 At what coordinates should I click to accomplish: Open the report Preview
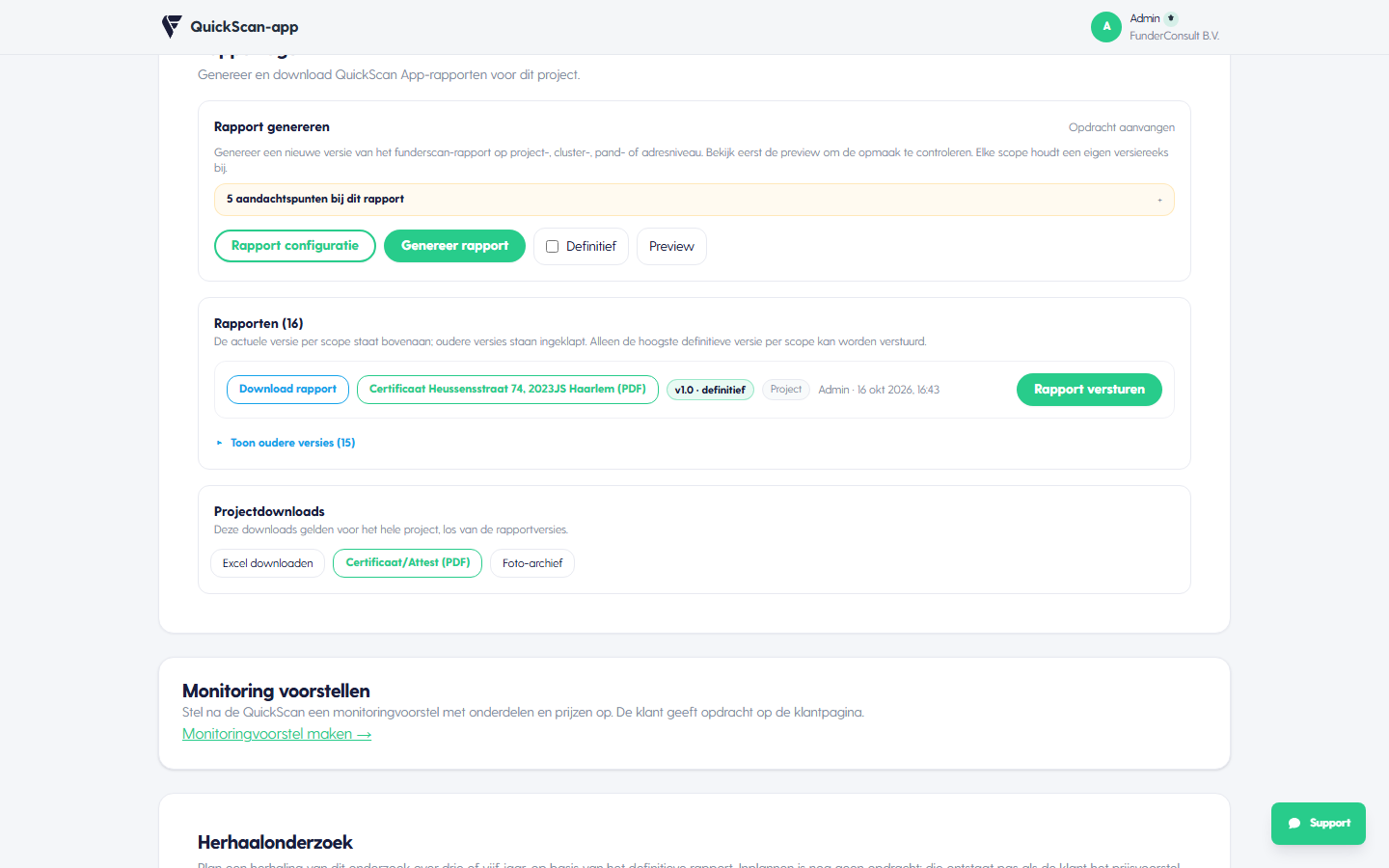pos(671,247)
